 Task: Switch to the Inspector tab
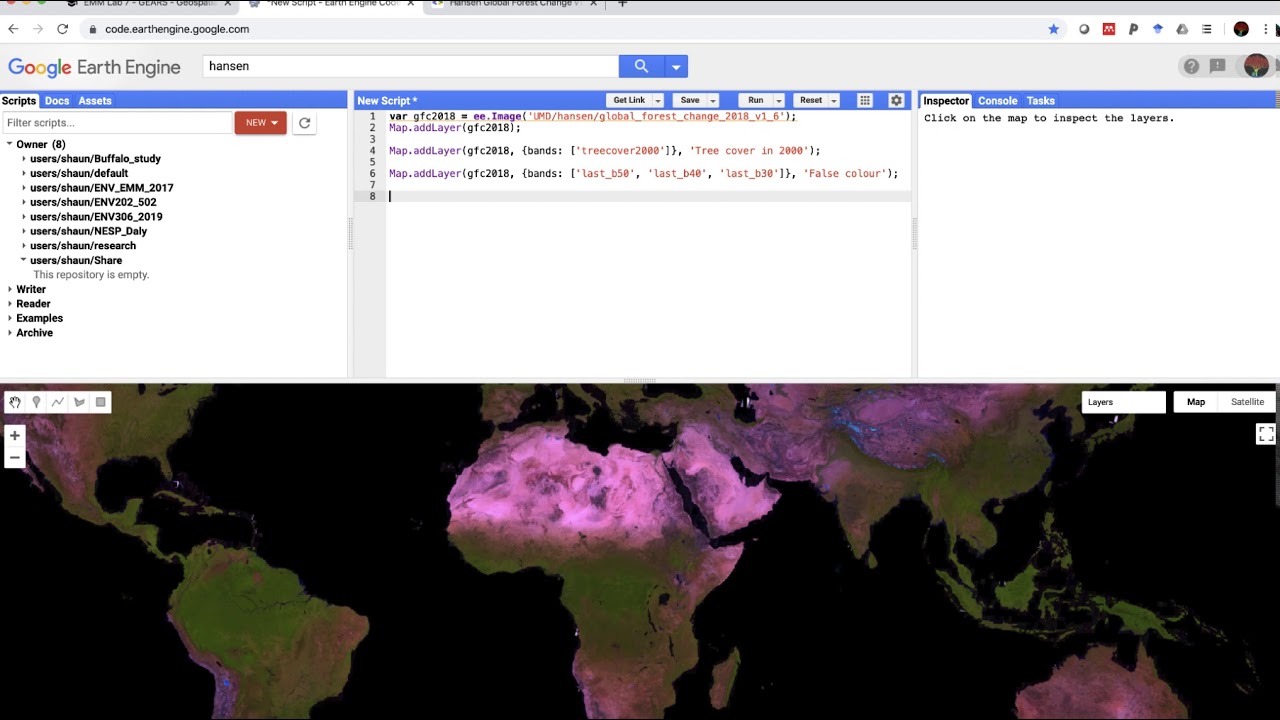tap(946, 101)
